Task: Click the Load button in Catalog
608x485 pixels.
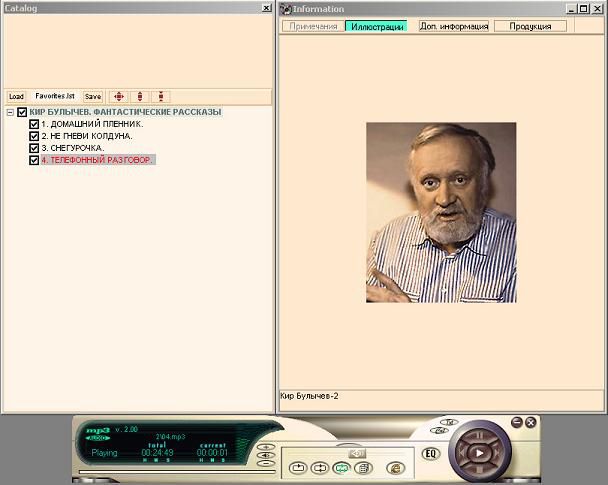Action: pyautogui.click(x=16, y=97)
